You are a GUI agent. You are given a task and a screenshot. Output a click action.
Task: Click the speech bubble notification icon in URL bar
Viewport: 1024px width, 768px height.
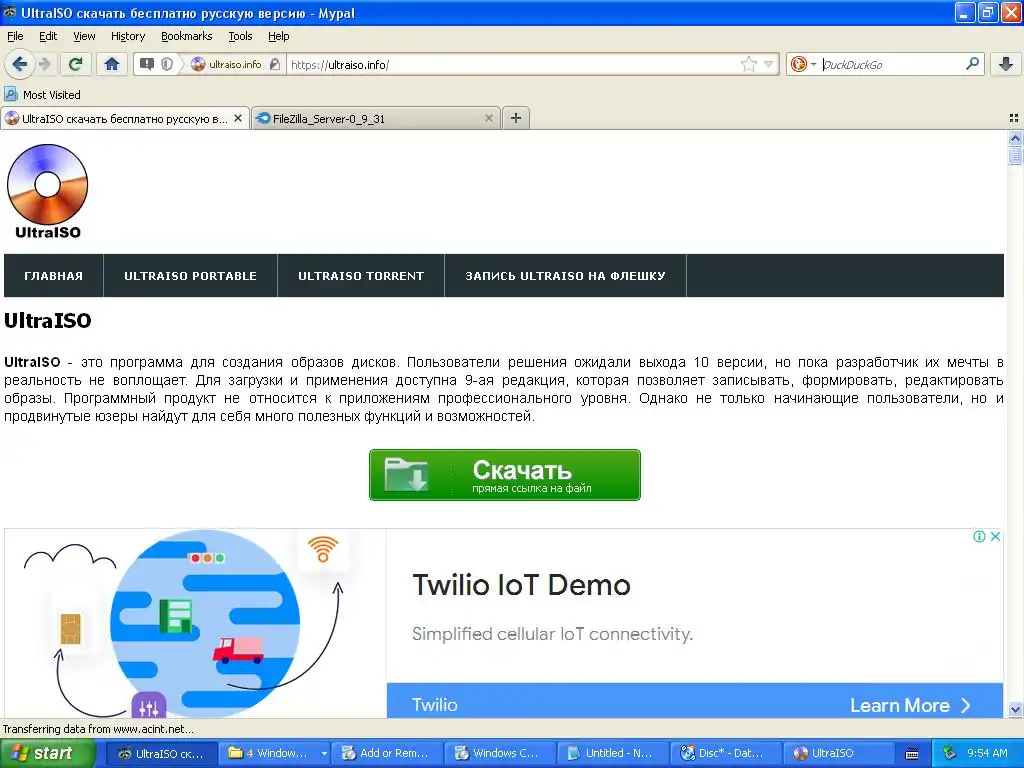147,64
